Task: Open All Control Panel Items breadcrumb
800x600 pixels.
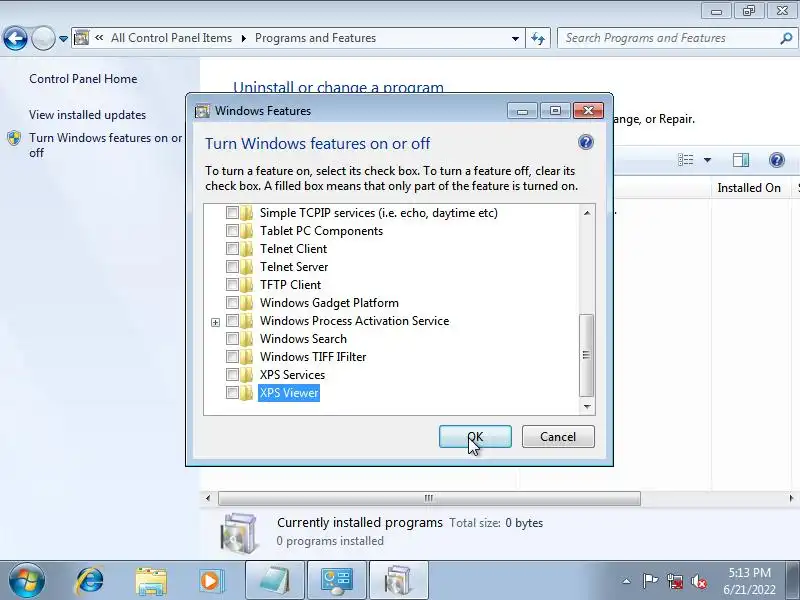Action: tap(171, 38)
